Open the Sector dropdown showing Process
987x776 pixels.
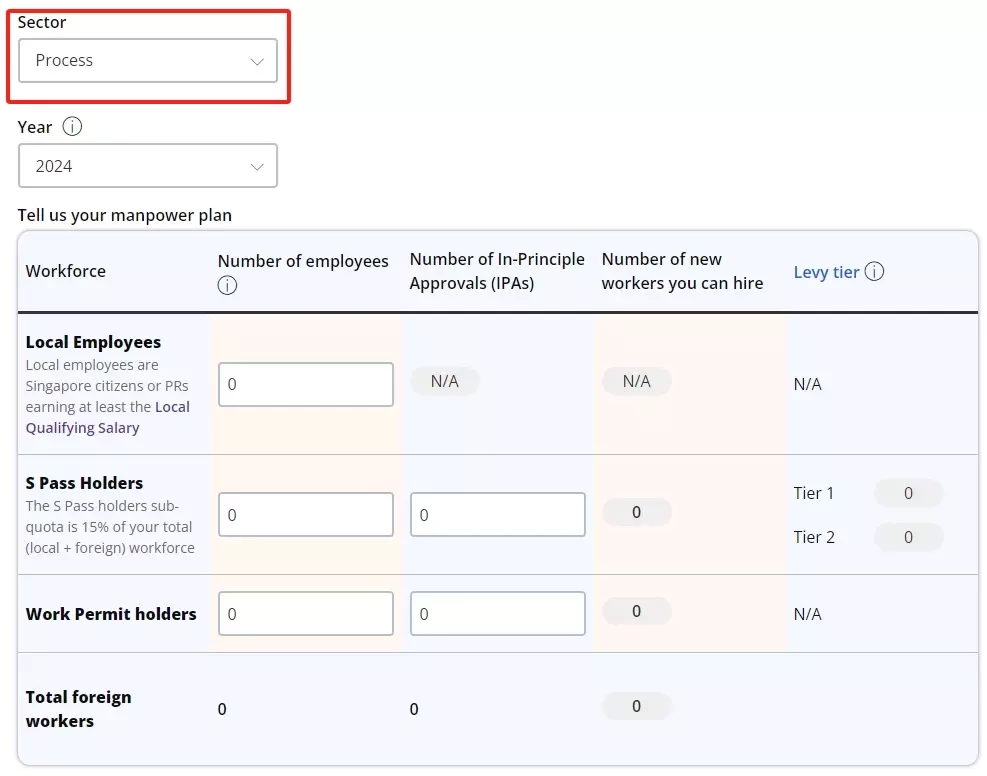click(148, 60)
